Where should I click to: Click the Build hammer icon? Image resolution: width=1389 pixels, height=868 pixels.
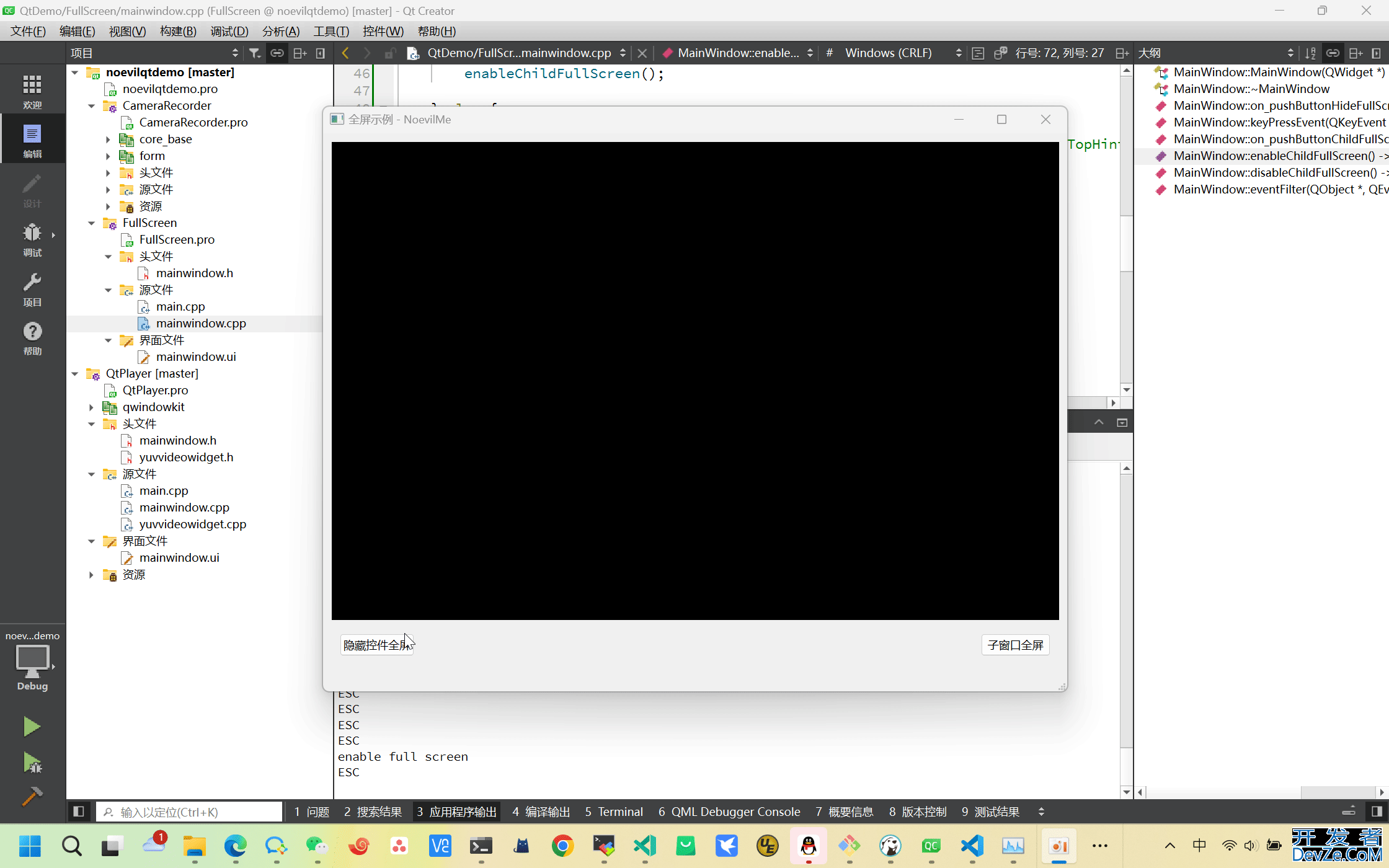[32, 797]
